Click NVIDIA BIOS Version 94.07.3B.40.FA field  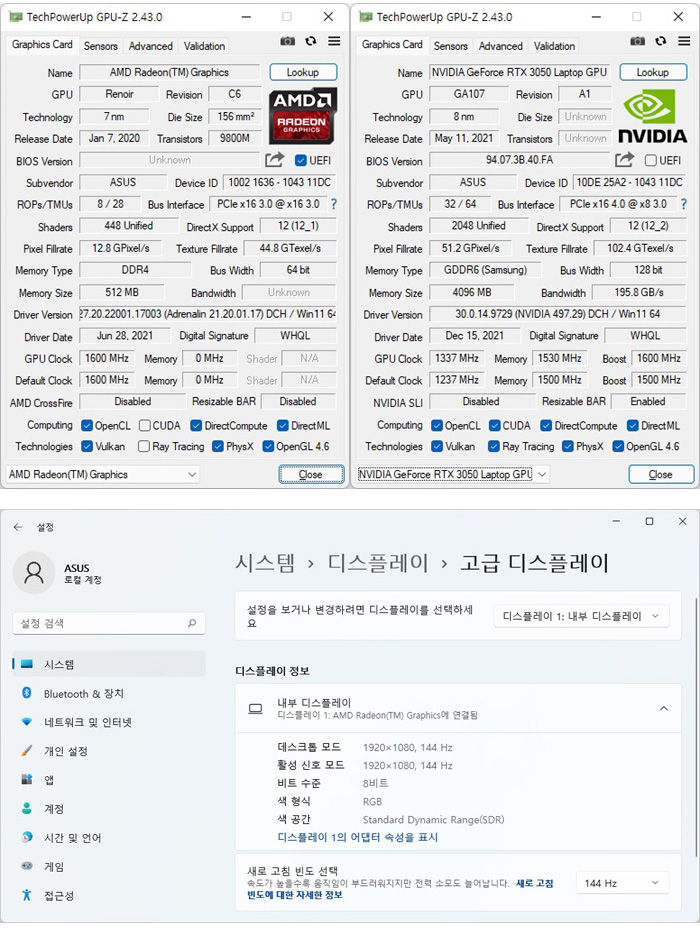[519, 160]
